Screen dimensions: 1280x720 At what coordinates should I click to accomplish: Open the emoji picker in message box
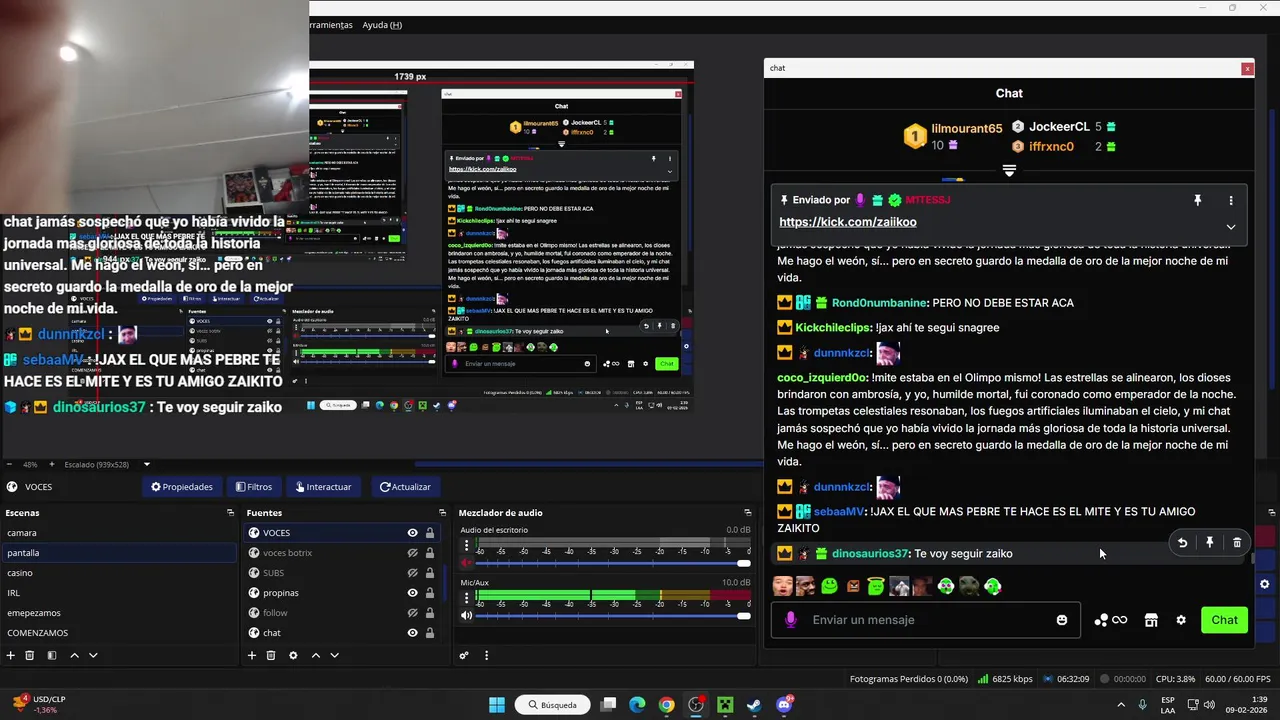[1062, 620]
